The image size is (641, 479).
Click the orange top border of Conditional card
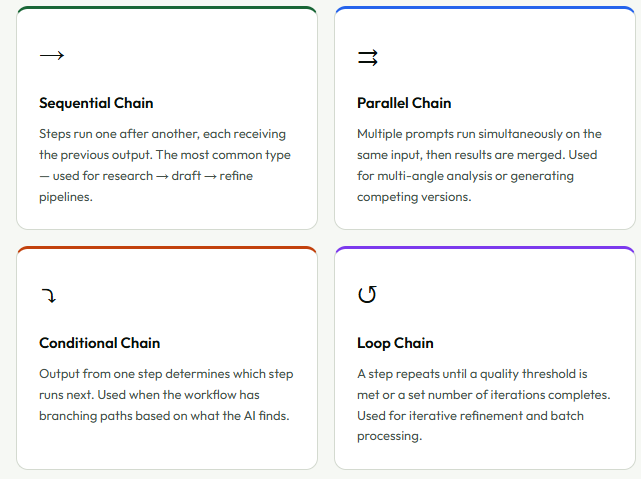click(x=167, y=248)
